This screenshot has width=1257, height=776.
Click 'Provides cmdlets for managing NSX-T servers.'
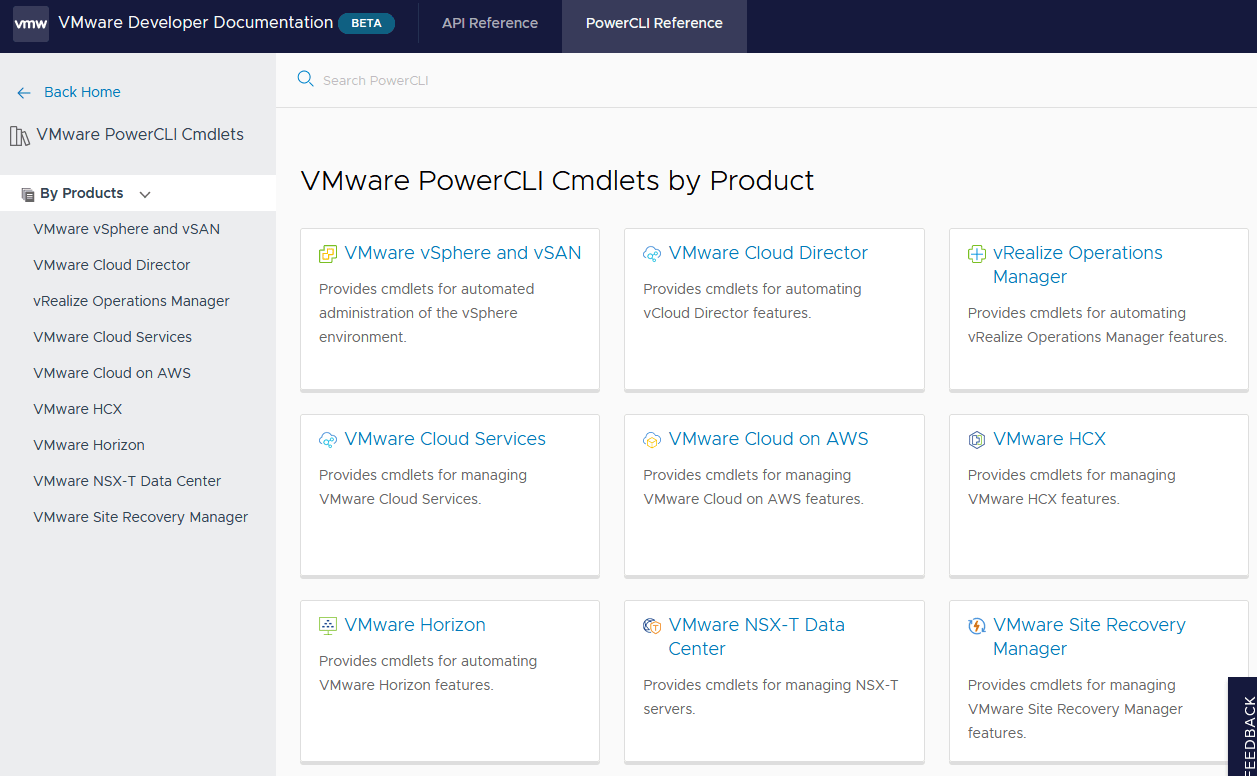tap(771, 697)
